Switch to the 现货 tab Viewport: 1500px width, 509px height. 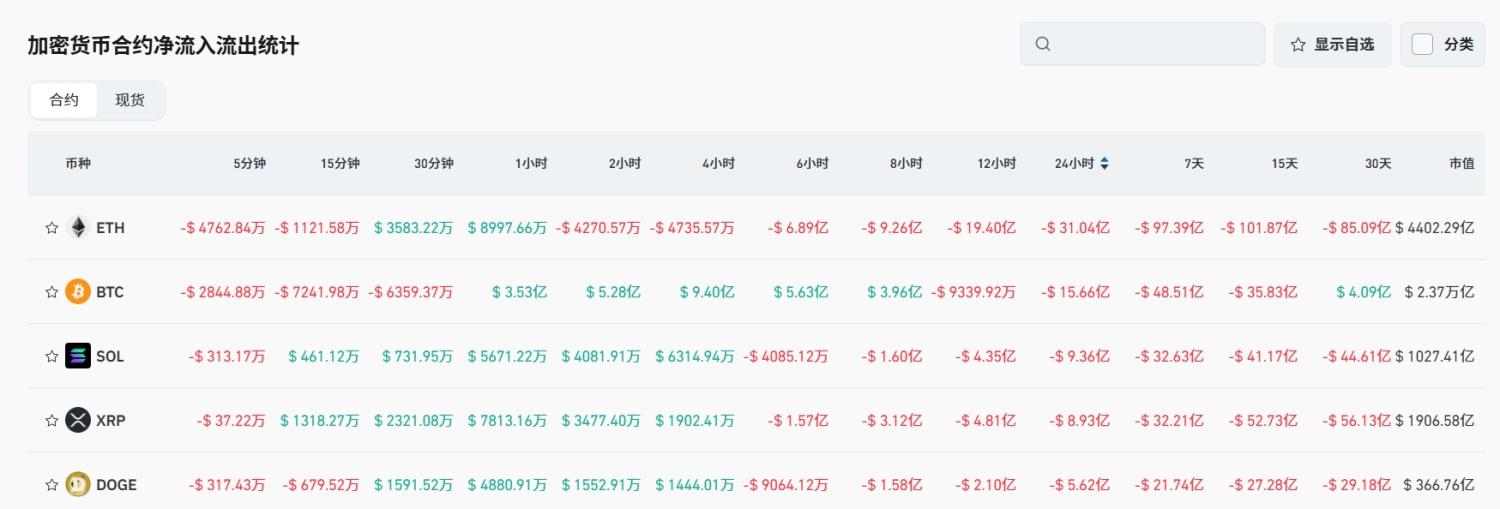pyautogui.click(x=130, y=100)
